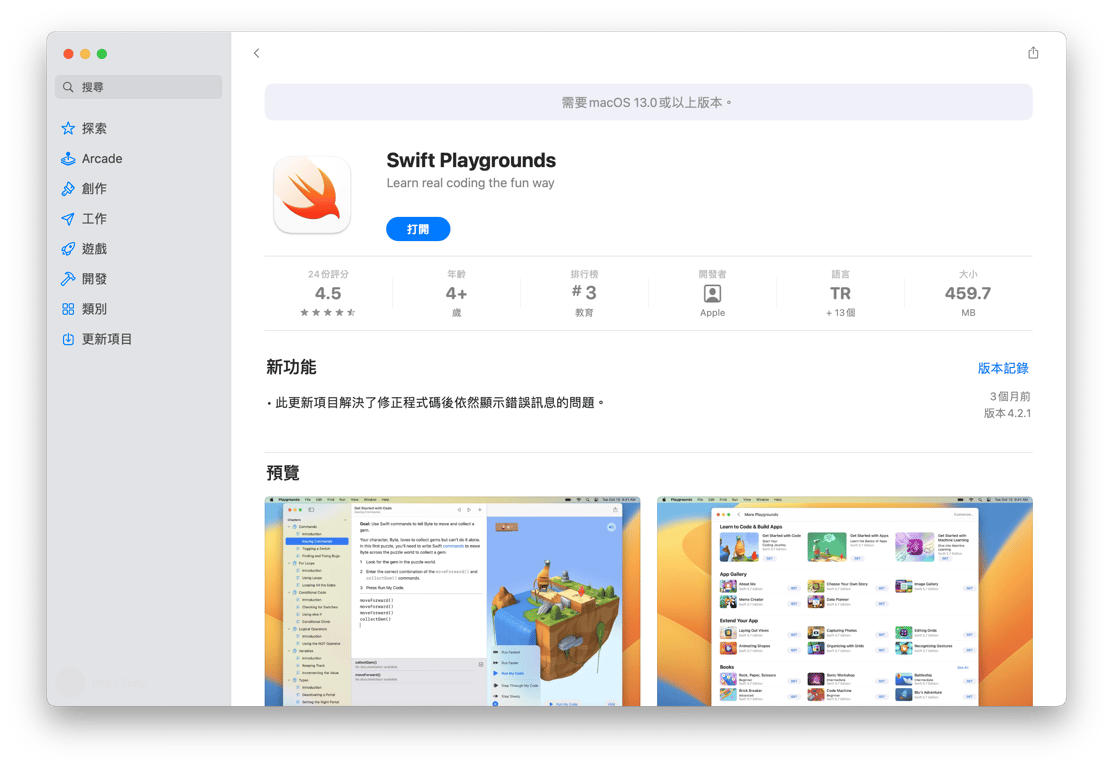Click the hammer icon beside 開發
Screen dimensions: 1113x768
click(x=68, y=279)
